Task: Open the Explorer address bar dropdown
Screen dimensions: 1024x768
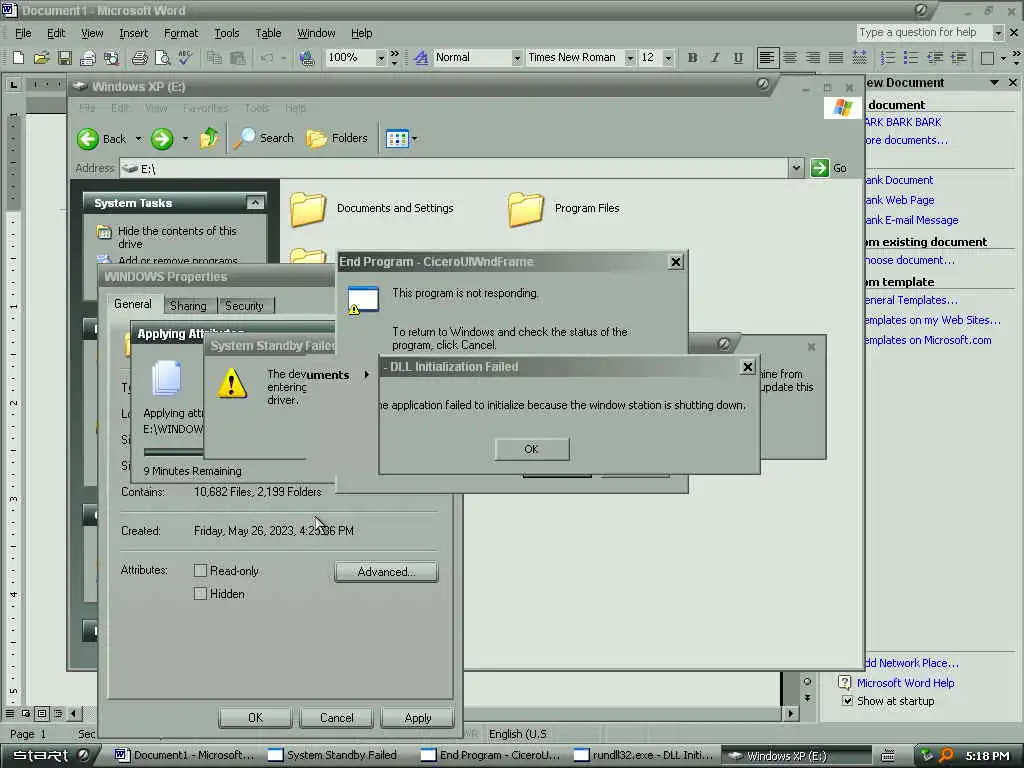Action: click(x=795, y=168)
